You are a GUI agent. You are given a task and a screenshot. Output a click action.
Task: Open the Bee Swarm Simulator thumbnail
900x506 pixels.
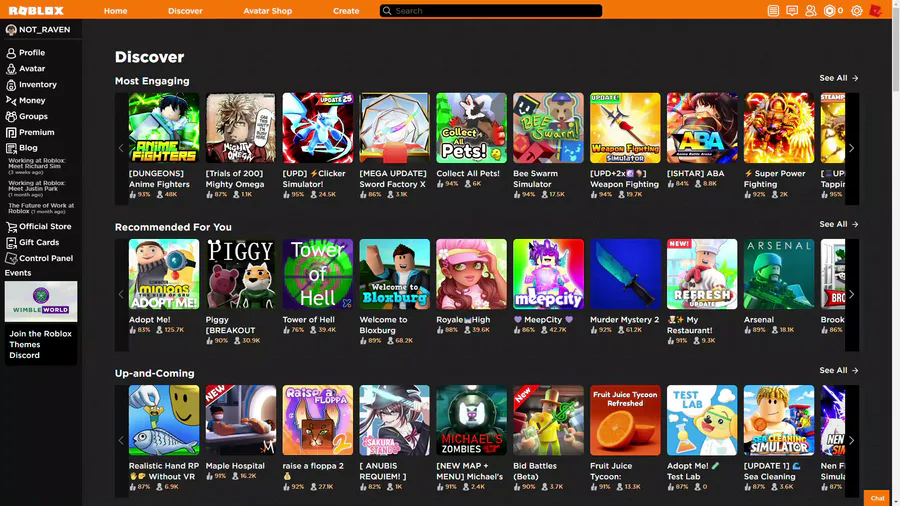549,128
